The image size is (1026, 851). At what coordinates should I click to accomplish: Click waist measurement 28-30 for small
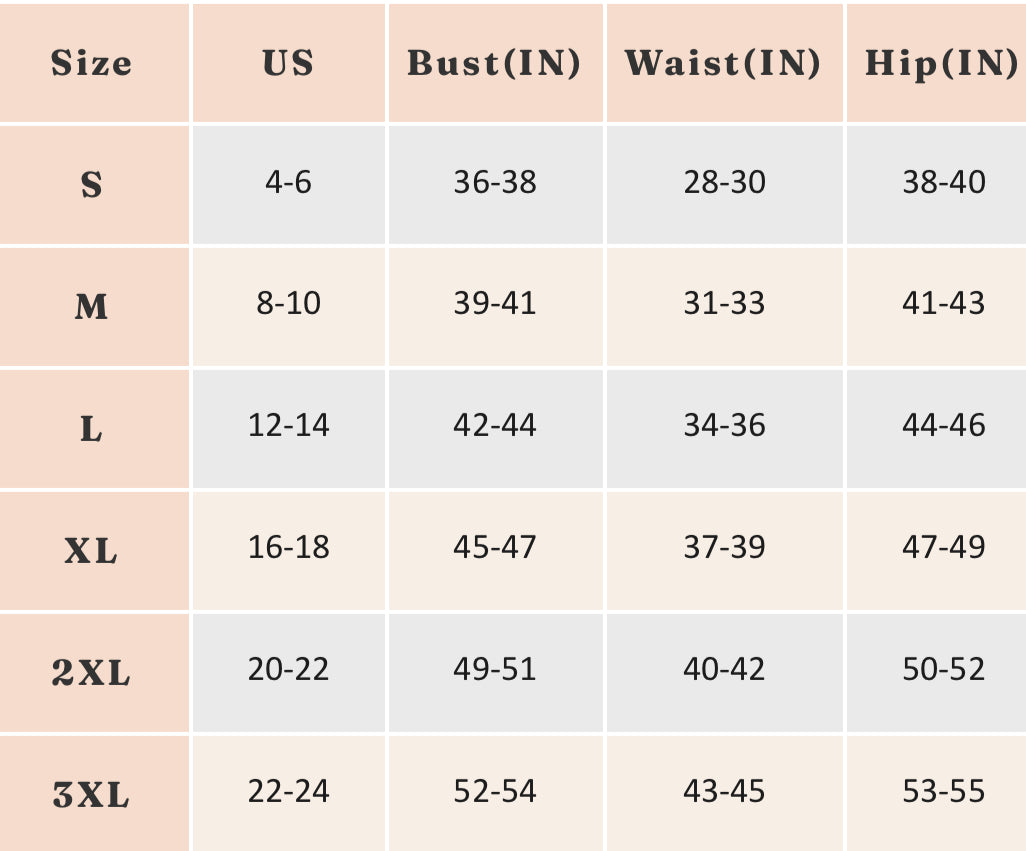click(x=724, y=182)
